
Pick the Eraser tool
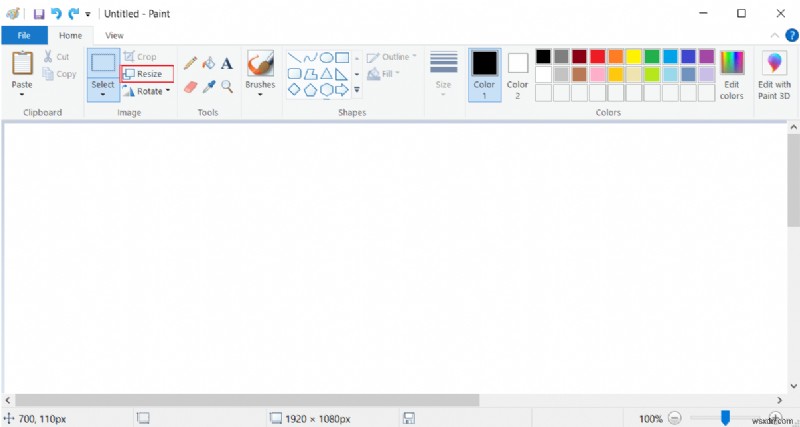[x=190, y=87]
